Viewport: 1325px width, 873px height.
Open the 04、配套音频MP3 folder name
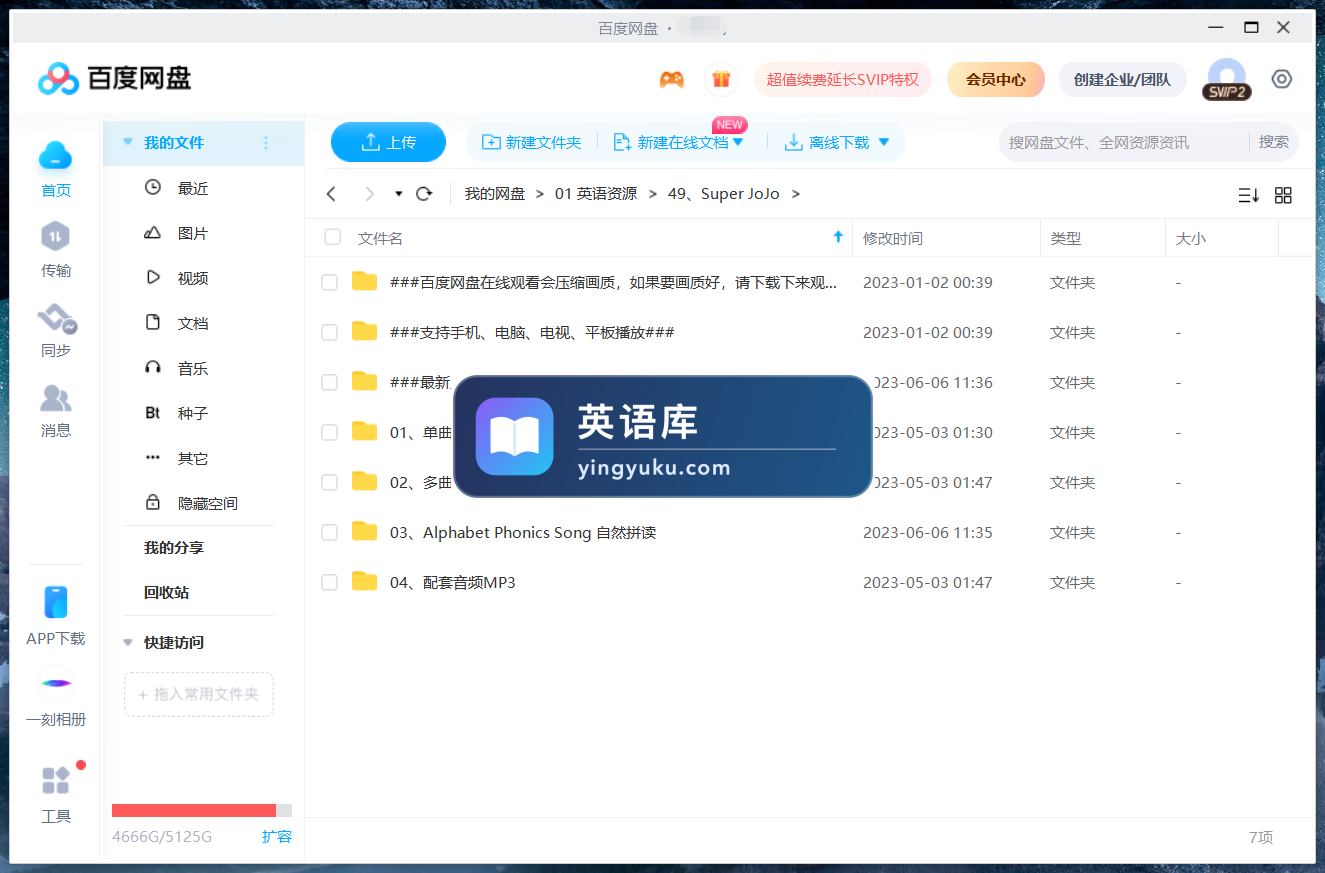click(x=453, y=582)
